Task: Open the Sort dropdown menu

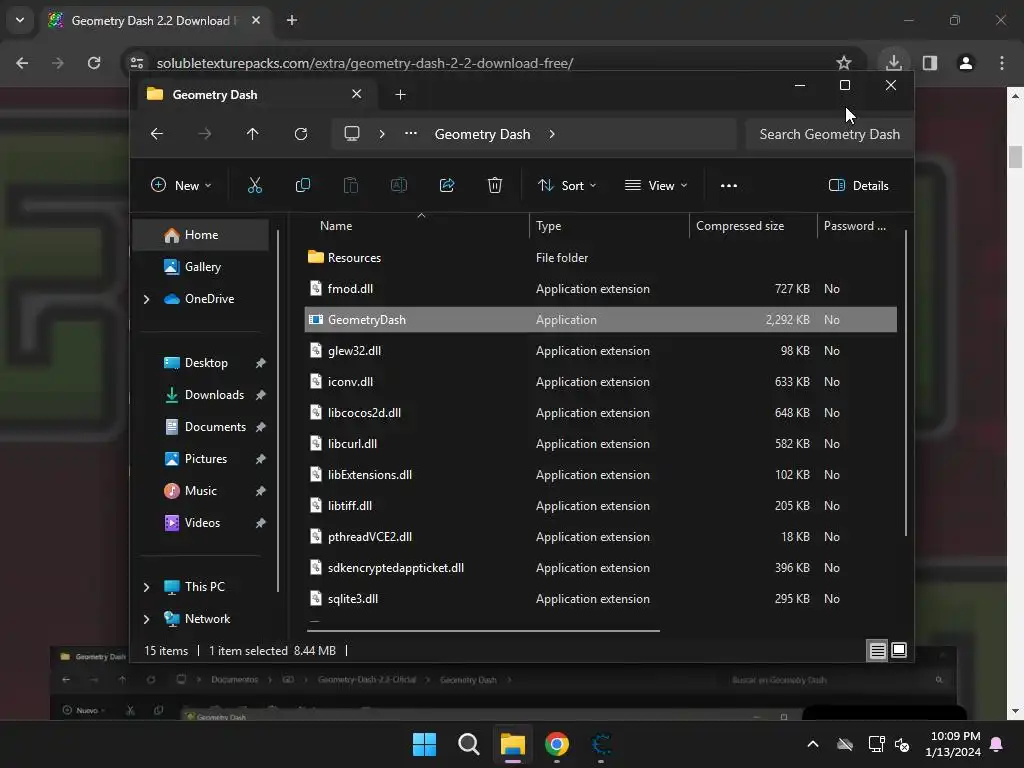Action: 567,185
